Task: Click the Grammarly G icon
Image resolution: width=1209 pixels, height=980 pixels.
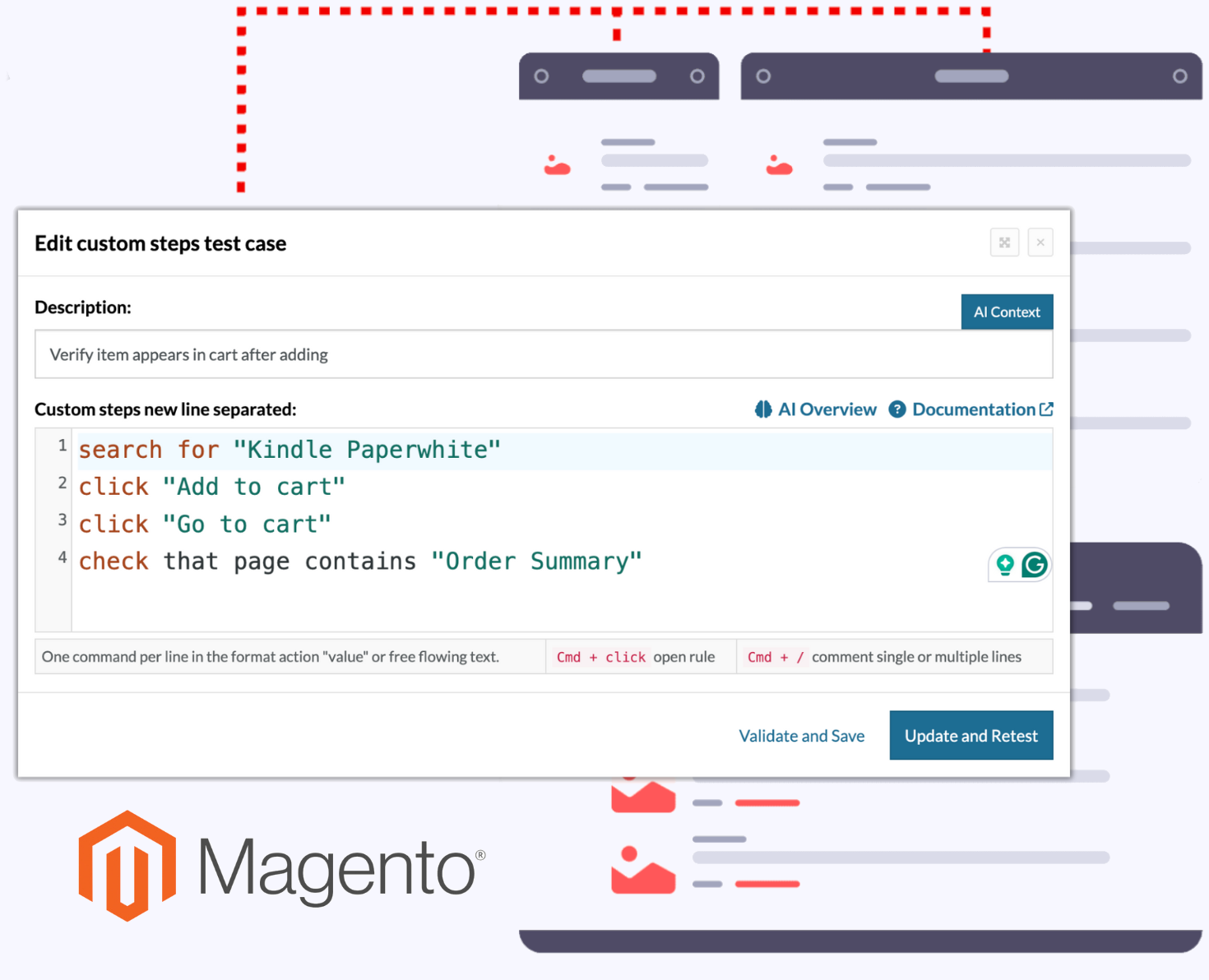Action: [x=1035, y=565]
